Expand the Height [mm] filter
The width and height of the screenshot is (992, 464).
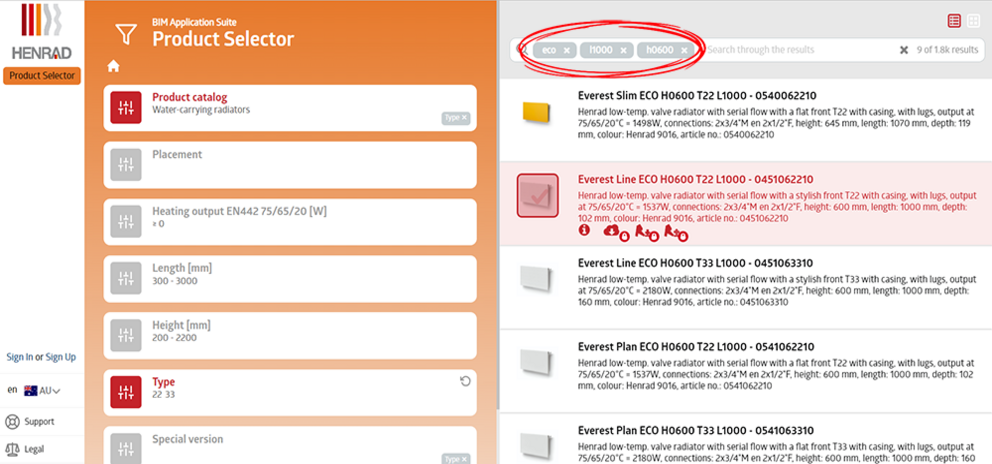(x=290, y=335)
